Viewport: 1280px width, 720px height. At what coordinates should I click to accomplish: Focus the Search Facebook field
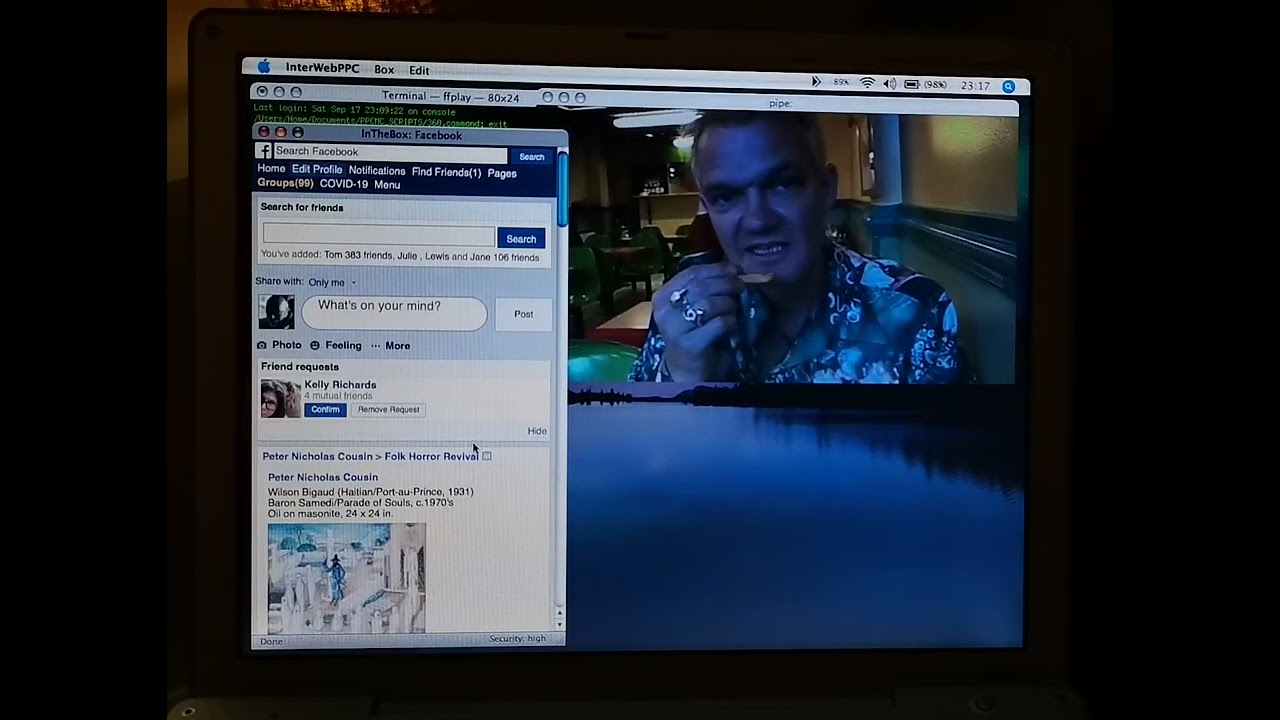(x=390, y=152)
